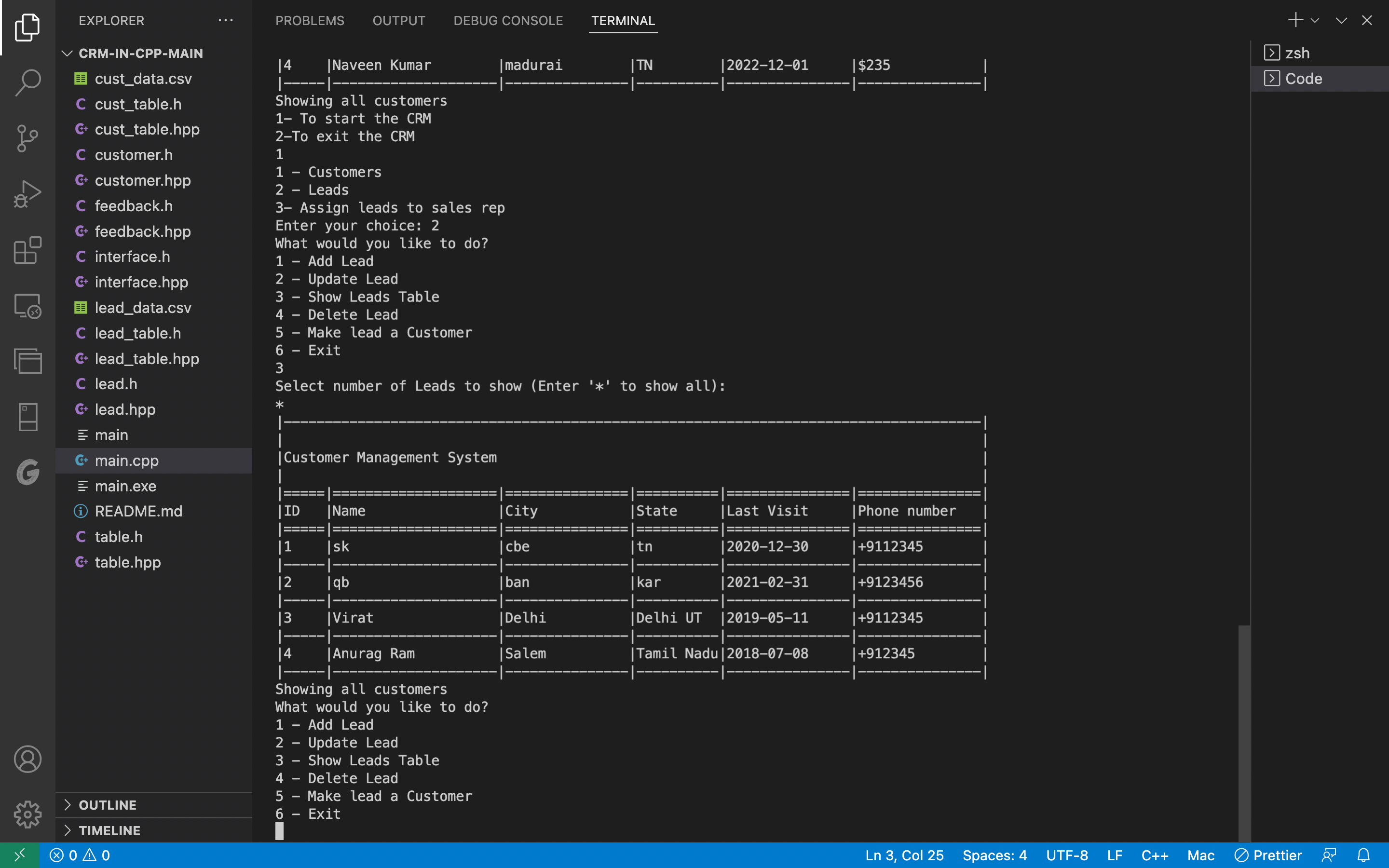Select the TERMINAL tab
The image size is (1389, 868).
coord(623,21)
